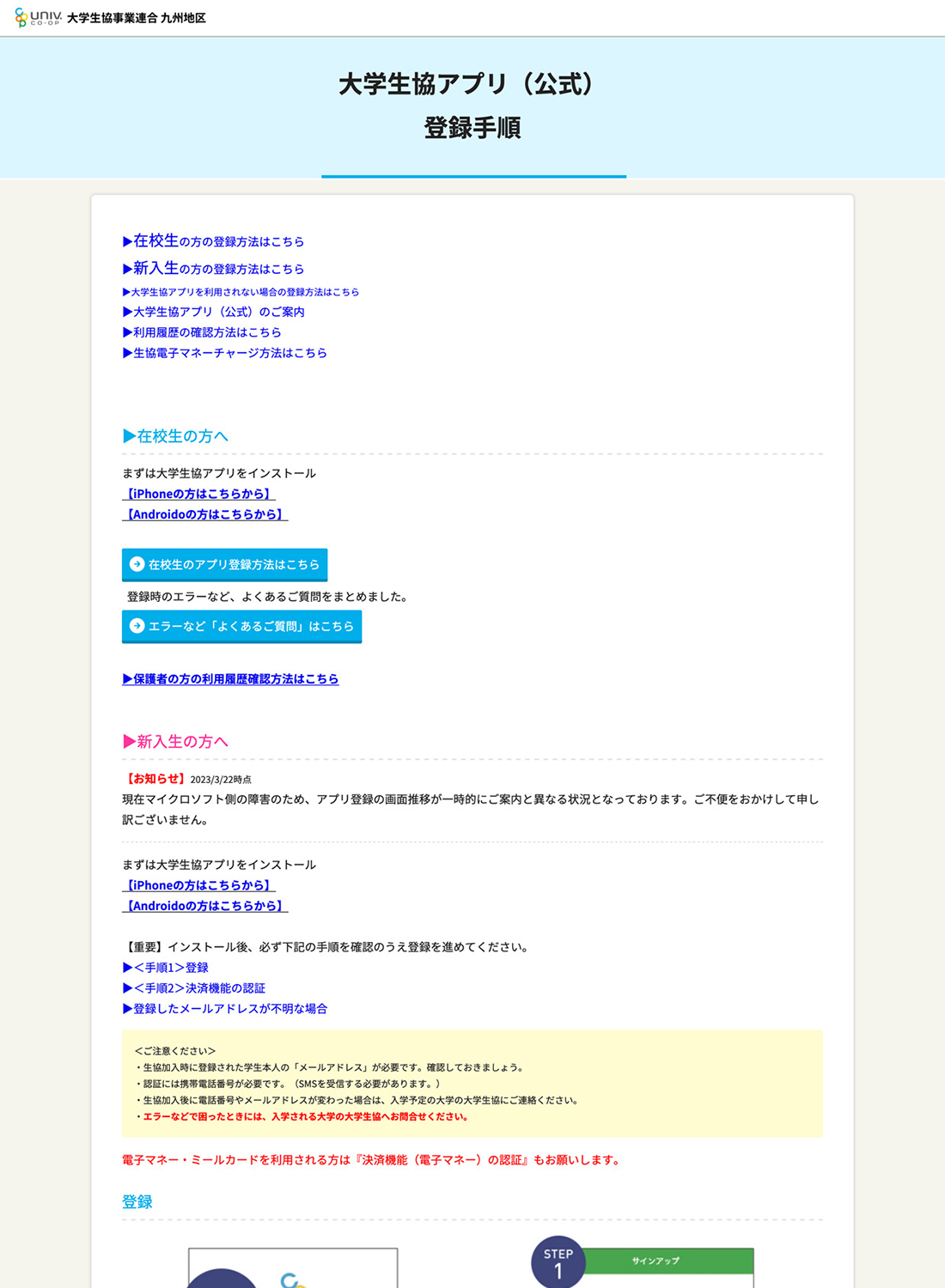Click iPhone link under 在校生の方へ
945x1288 pixels.
198,494
